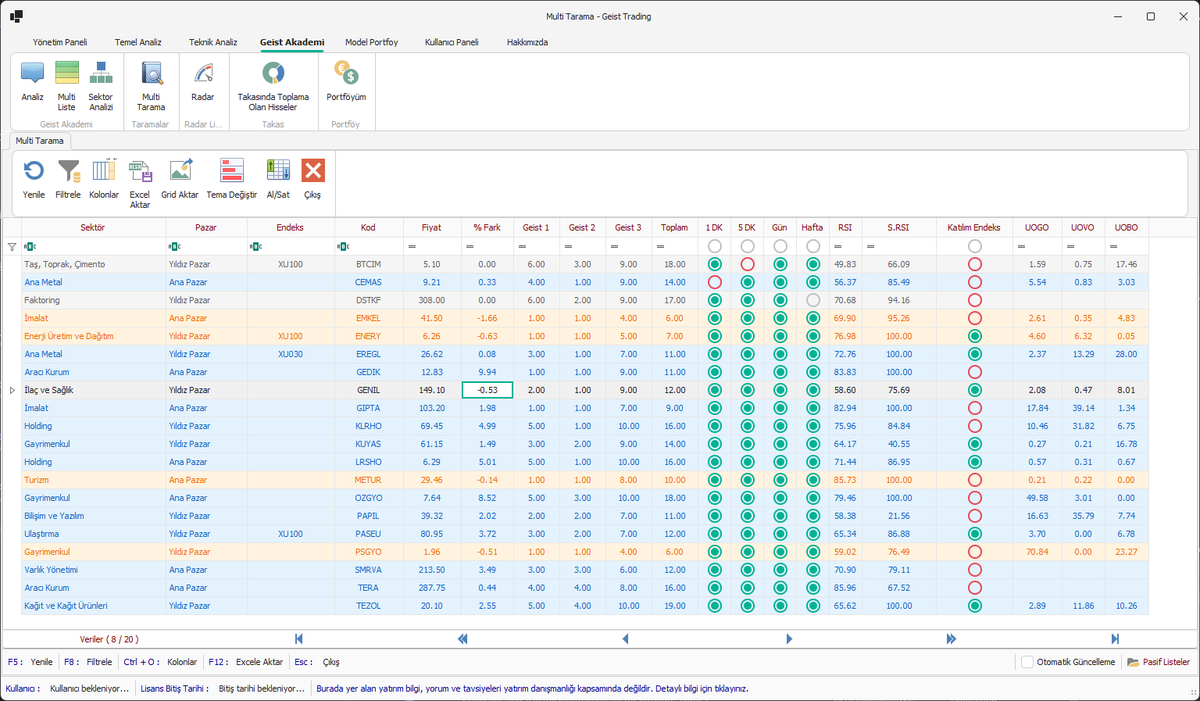Open % Fark filter equals operator
1200x701 pixels.
[470, 246]
